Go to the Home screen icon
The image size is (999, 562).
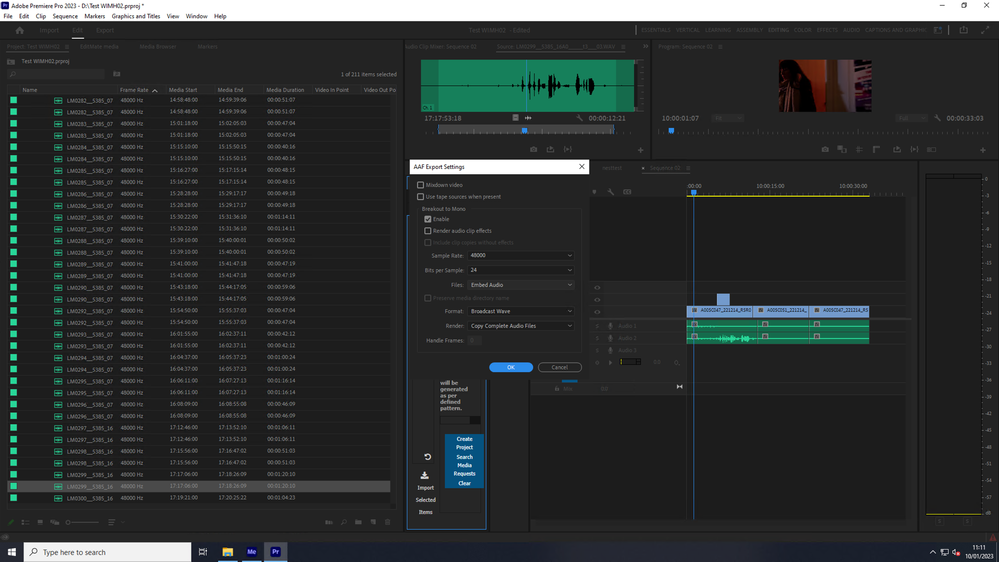pos(20,30)
